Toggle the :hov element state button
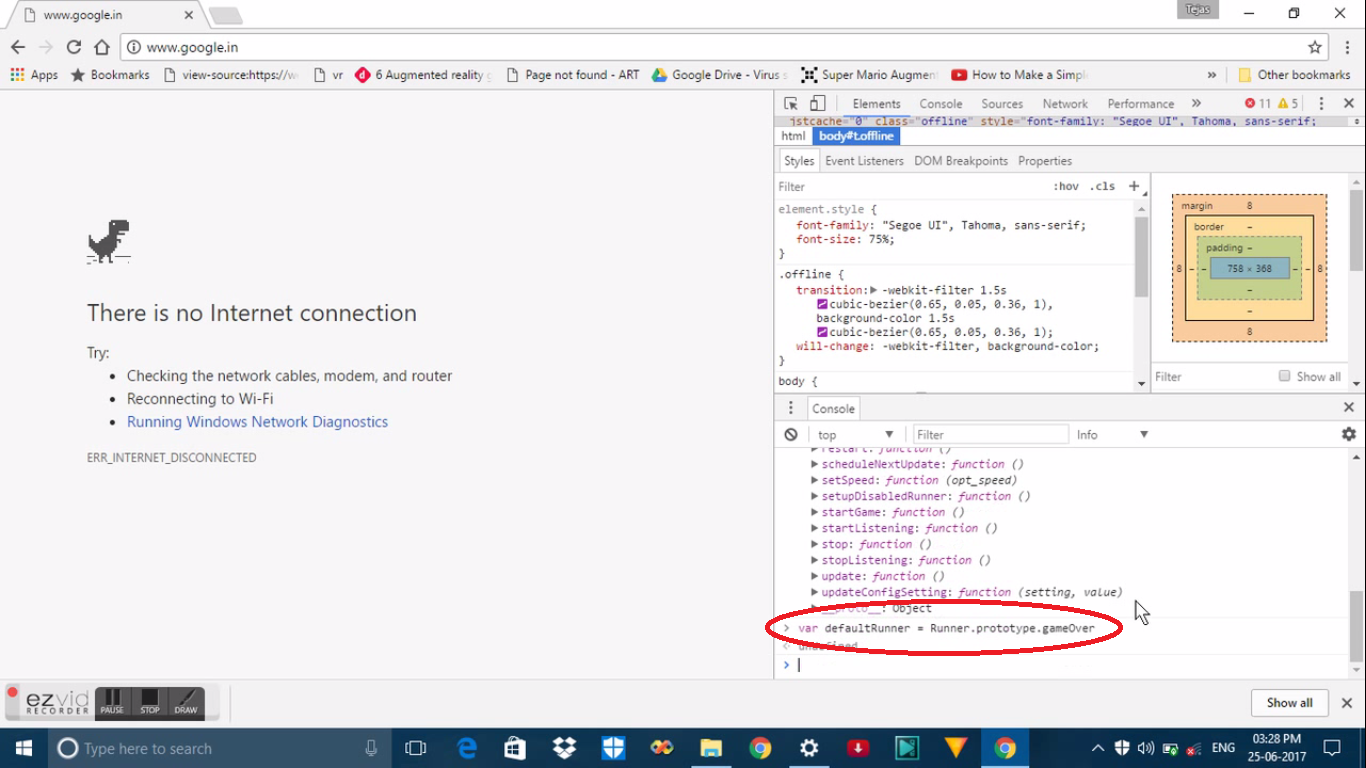This screenshot has width=1366, height=768. (x=1066, y=186)
